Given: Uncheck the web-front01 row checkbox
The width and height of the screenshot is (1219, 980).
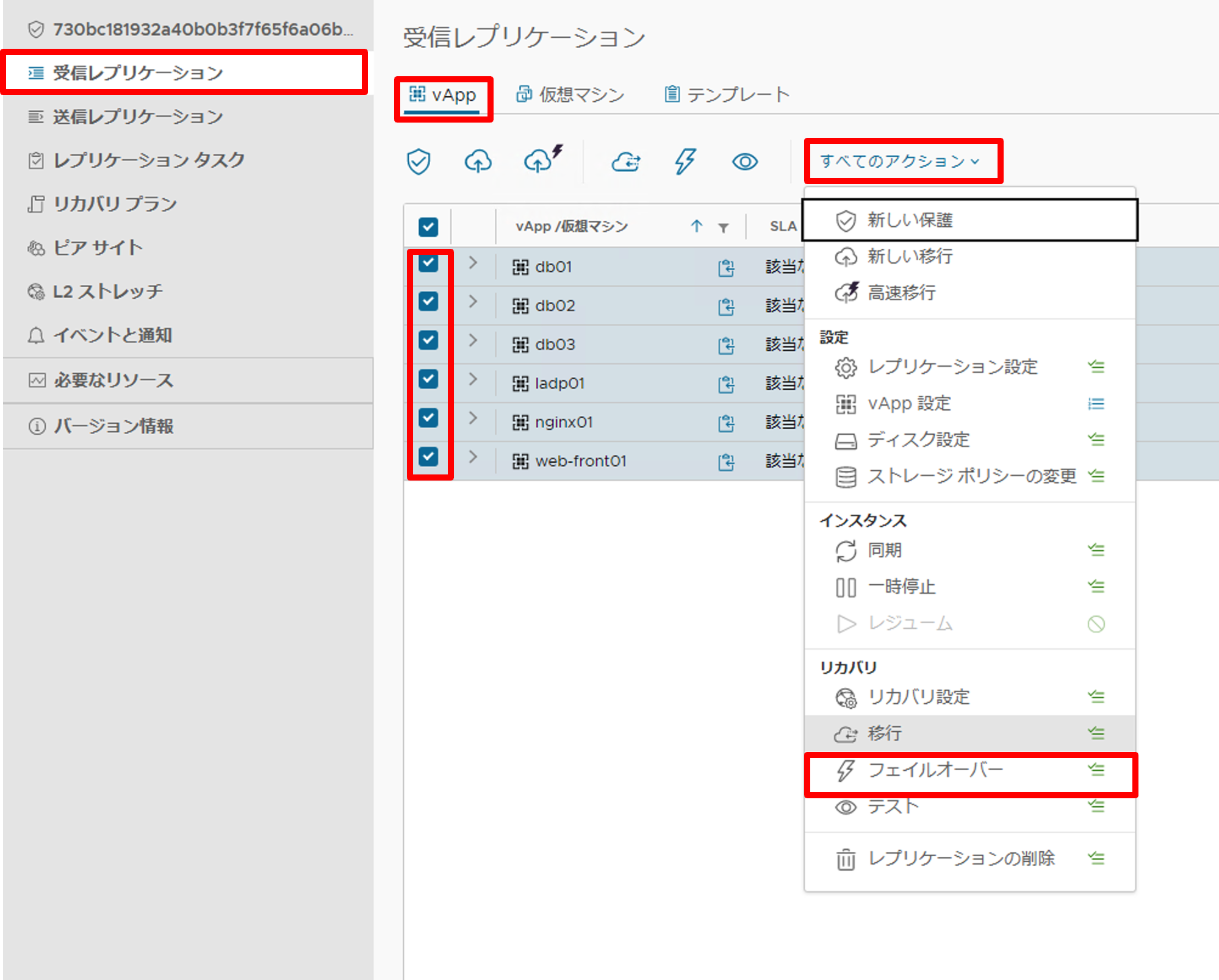Looking at the screenshot, I should [429, 456].
